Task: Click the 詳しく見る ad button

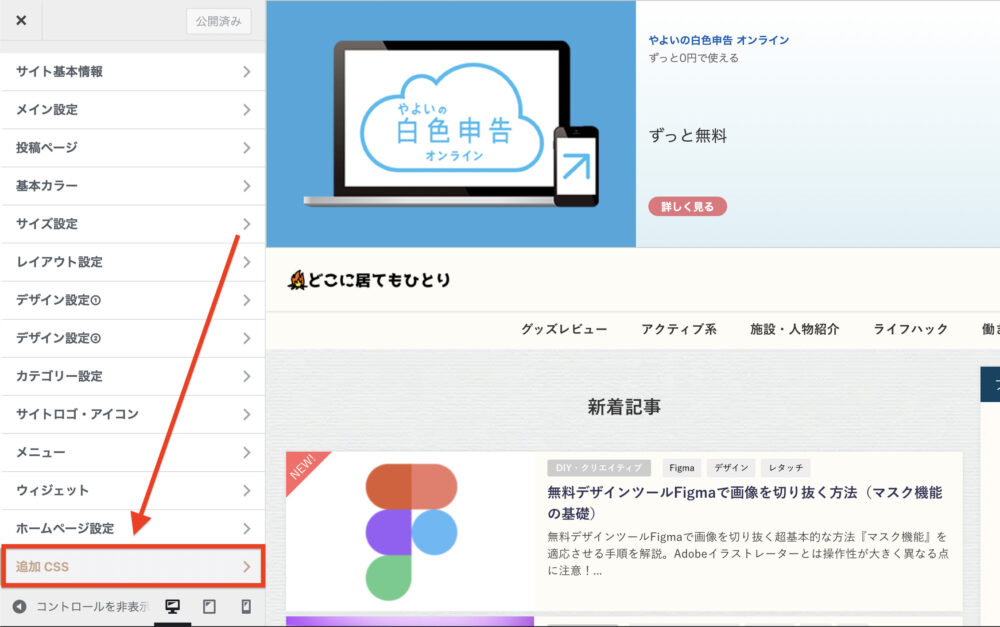Action: (687, 207)
